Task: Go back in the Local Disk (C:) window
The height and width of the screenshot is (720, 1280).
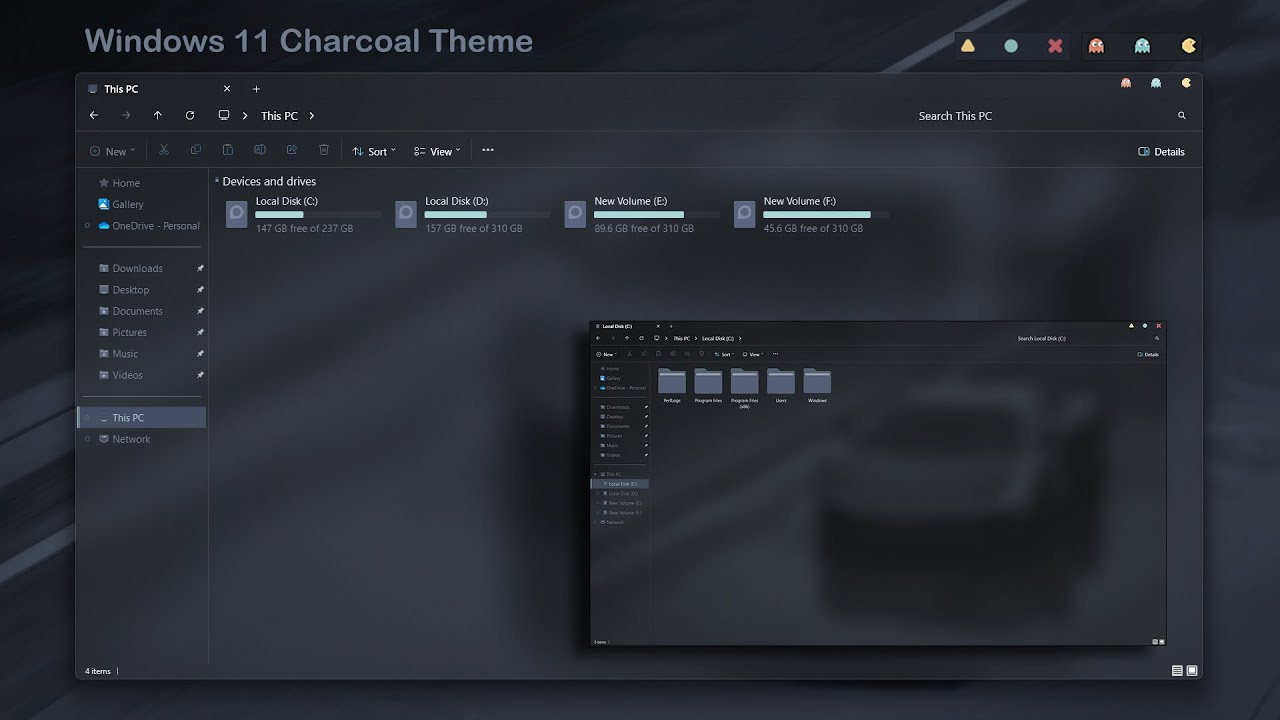Action: pos(598,338)
